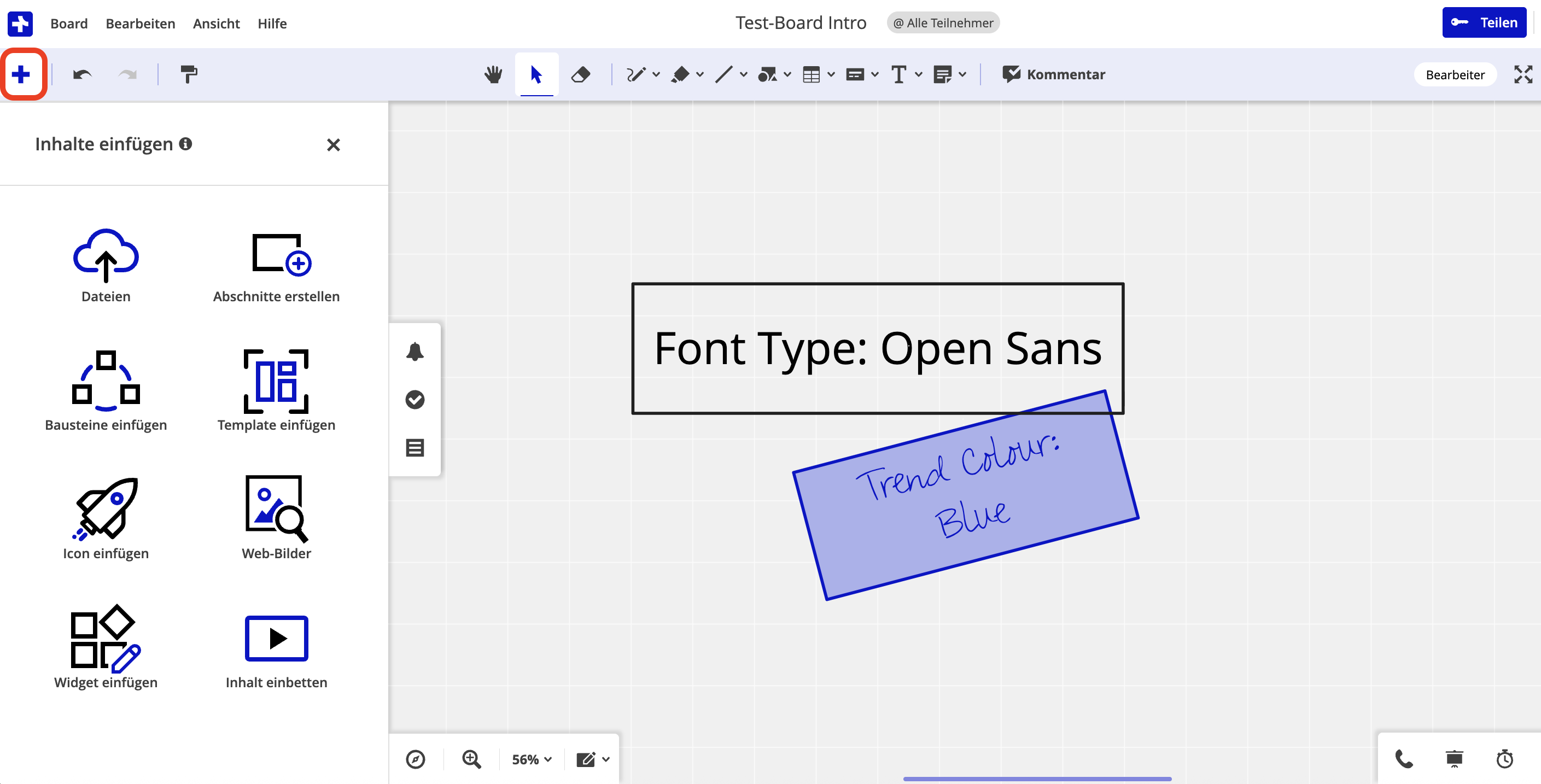
Task: Open the Dateien upload option
Action: pos(106,266)
